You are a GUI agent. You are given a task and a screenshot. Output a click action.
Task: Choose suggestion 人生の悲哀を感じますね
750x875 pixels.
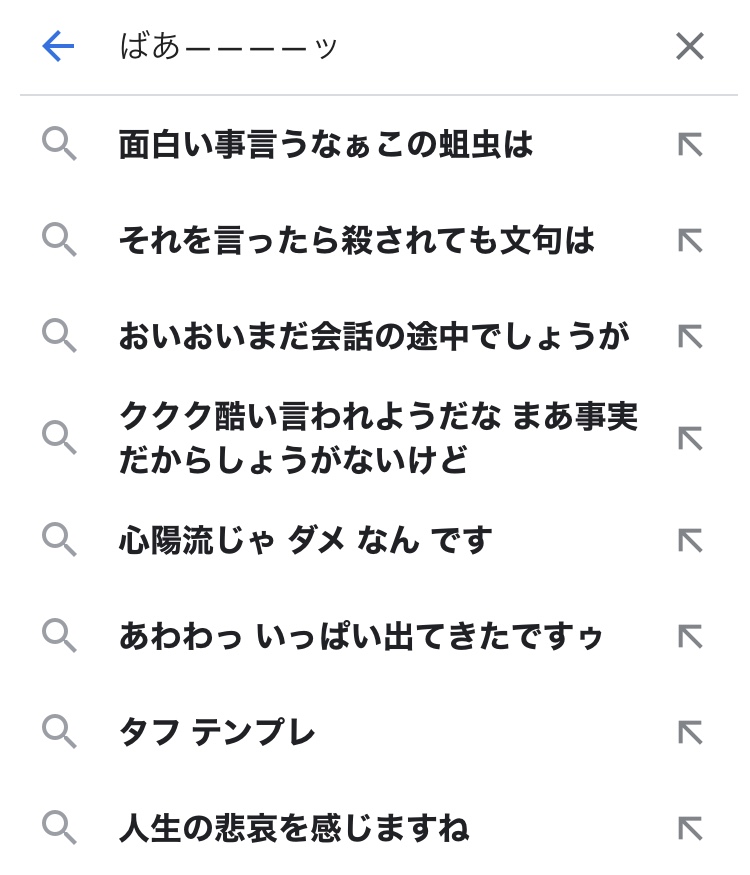294,828
